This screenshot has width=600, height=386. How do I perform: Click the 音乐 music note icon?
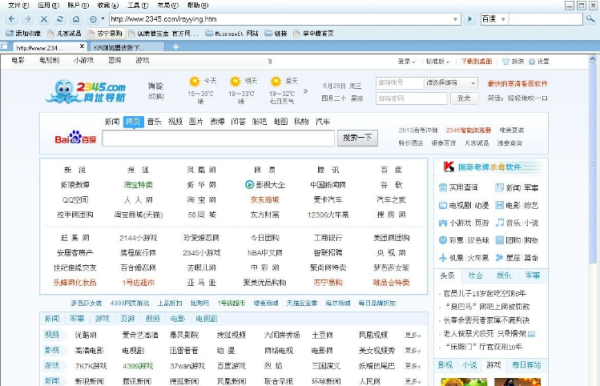(x=499, y=222)
